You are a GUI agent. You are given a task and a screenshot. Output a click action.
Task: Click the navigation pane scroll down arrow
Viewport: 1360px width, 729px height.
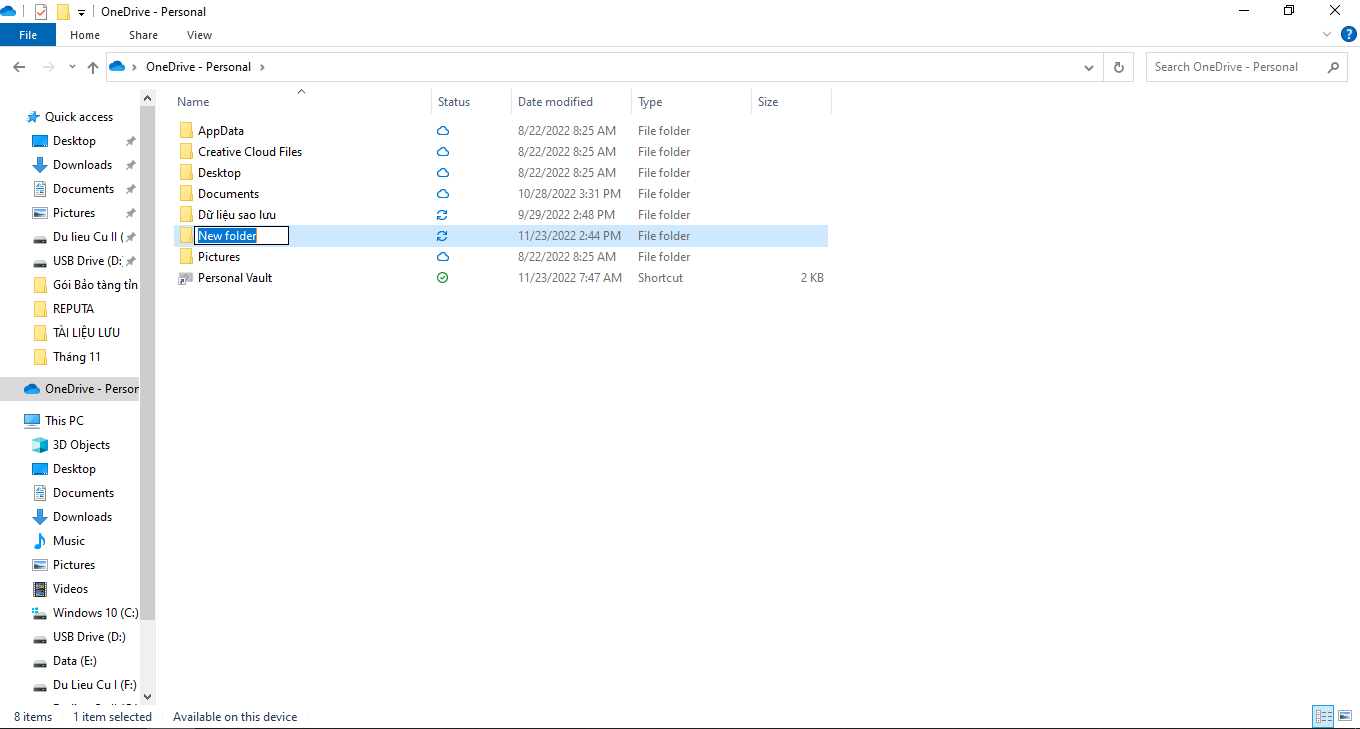pos(148,696)
